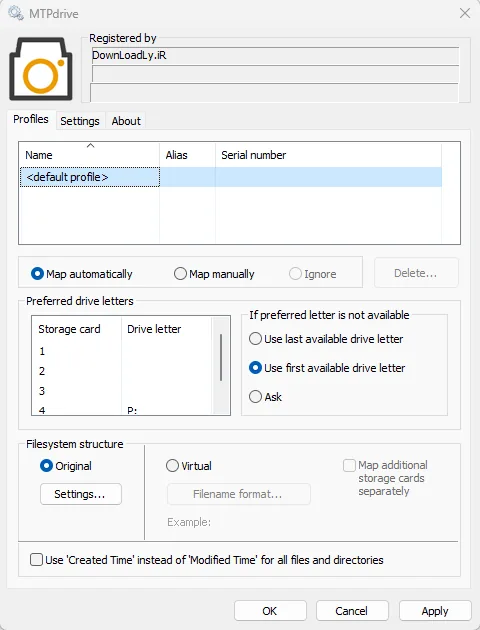
Task: Select storage card 2 row
Action: pos(122,371)
